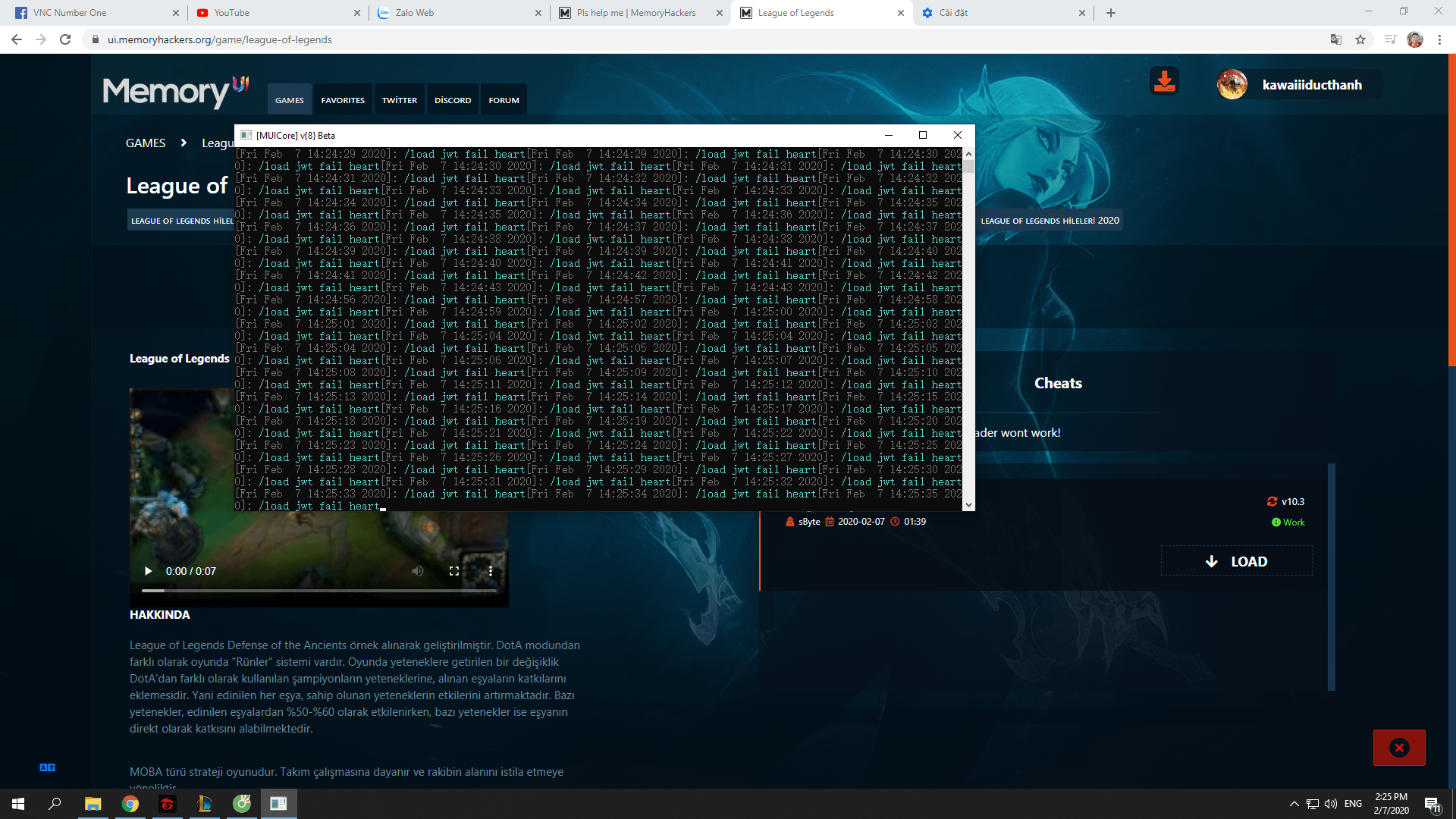1456x819 pixels.
Task: Open Google Chrome from taskbar
Action: [130, 804]
